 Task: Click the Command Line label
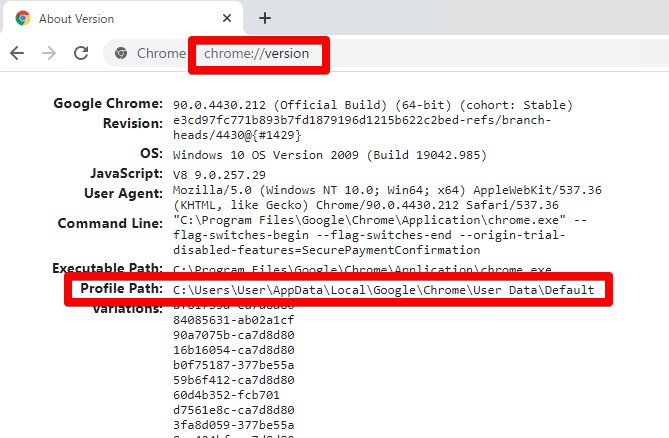pos(110,223)
